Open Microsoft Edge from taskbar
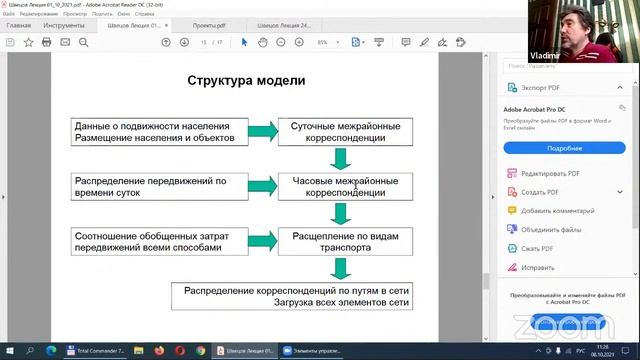Image resolution: width=640 pixels, height=360 pixels. click(x=51, y=351)
